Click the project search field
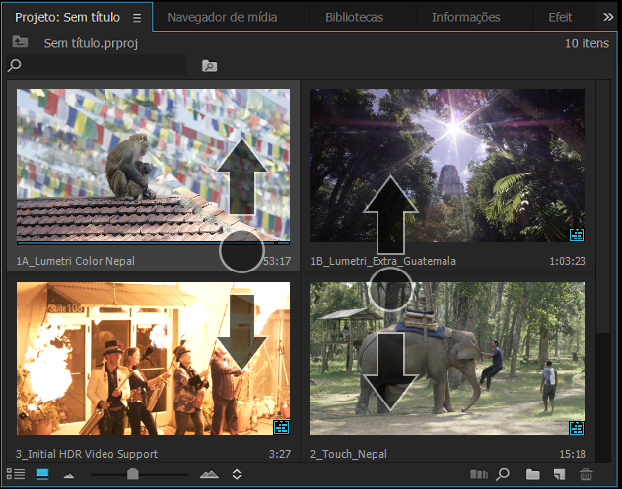The width and height of the screenshot is (622, 489). (x=97, y=65)
